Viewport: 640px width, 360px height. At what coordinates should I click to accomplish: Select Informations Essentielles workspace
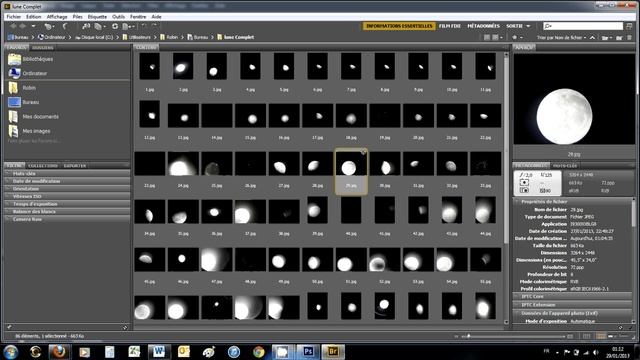[399, 26]
